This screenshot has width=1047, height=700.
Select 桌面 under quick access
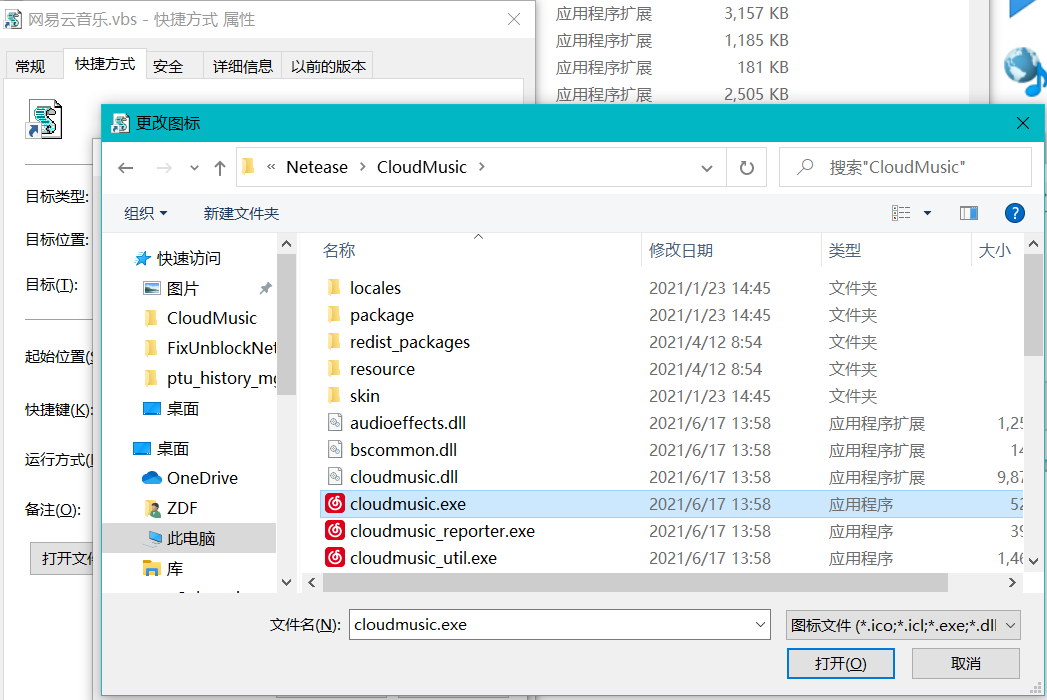point(171,408)
